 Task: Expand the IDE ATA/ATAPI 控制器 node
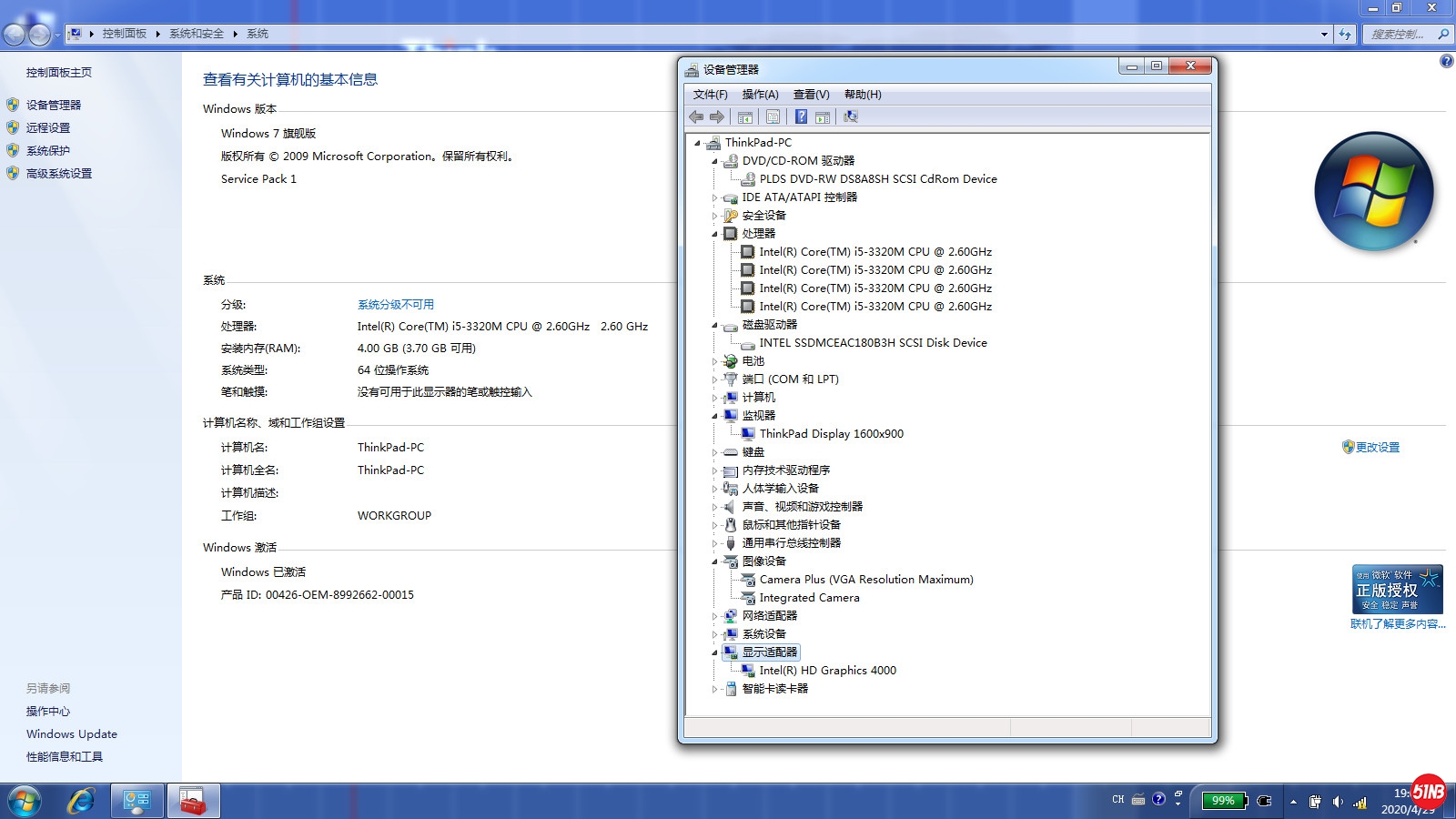click(x=714, y=197)
